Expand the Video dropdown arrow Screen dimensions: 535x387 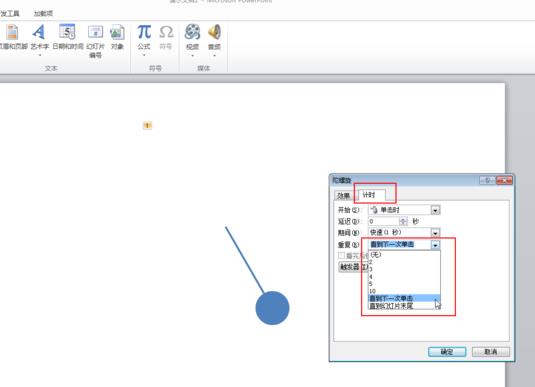192,55
